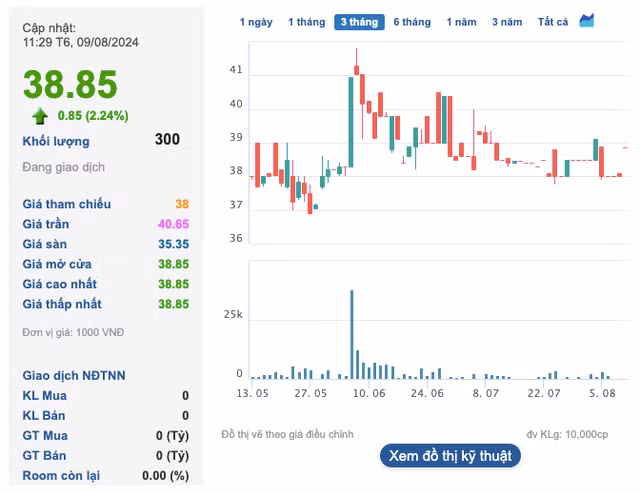Image resolution: width=640 pixels, height=492 pixels.
Task: Select the GT Mua label
Action: tap(45, 436)
